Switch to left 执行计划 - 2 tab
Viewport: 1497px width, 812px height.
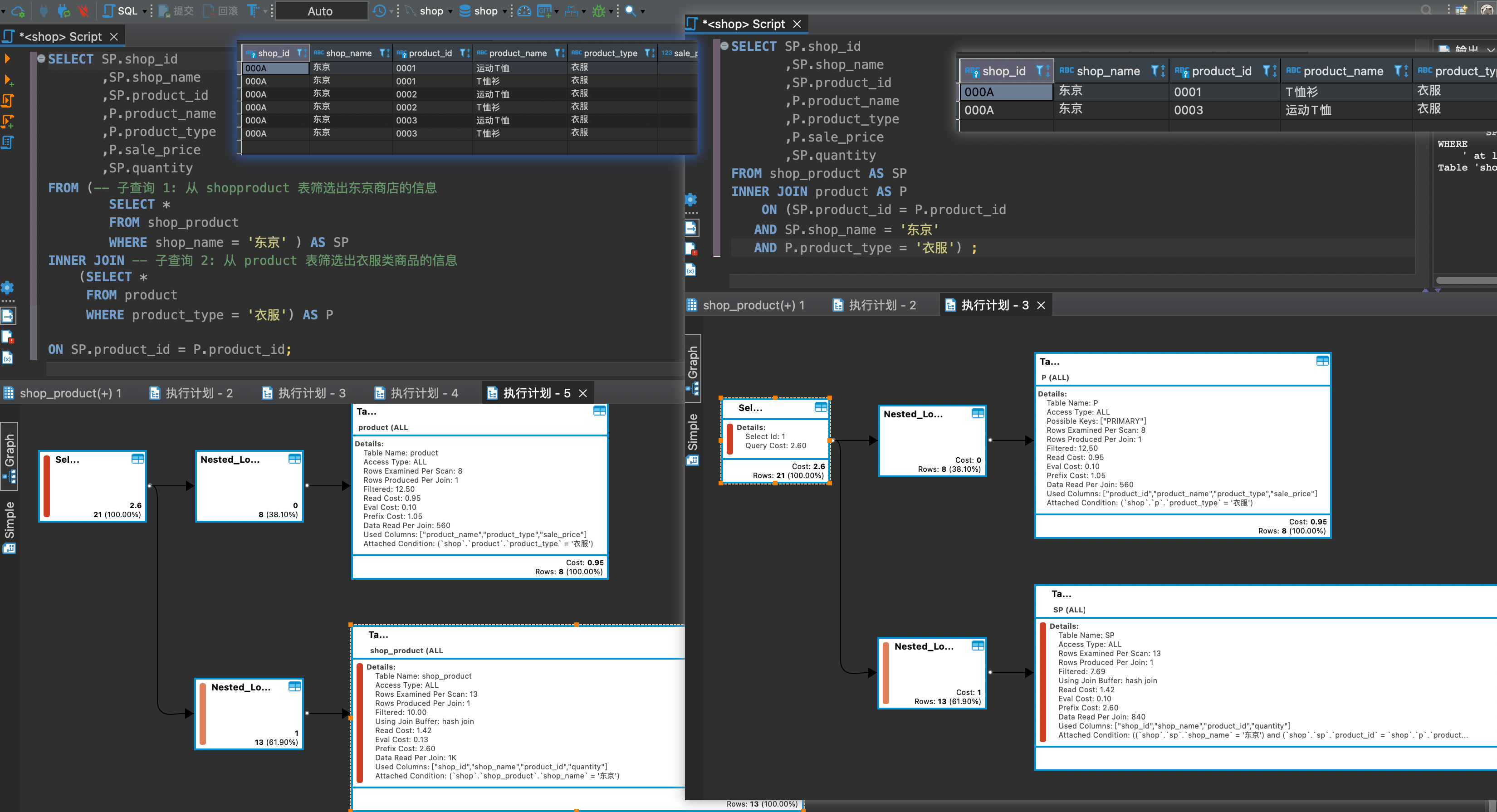pyautogui.click(x=191, y=393)
